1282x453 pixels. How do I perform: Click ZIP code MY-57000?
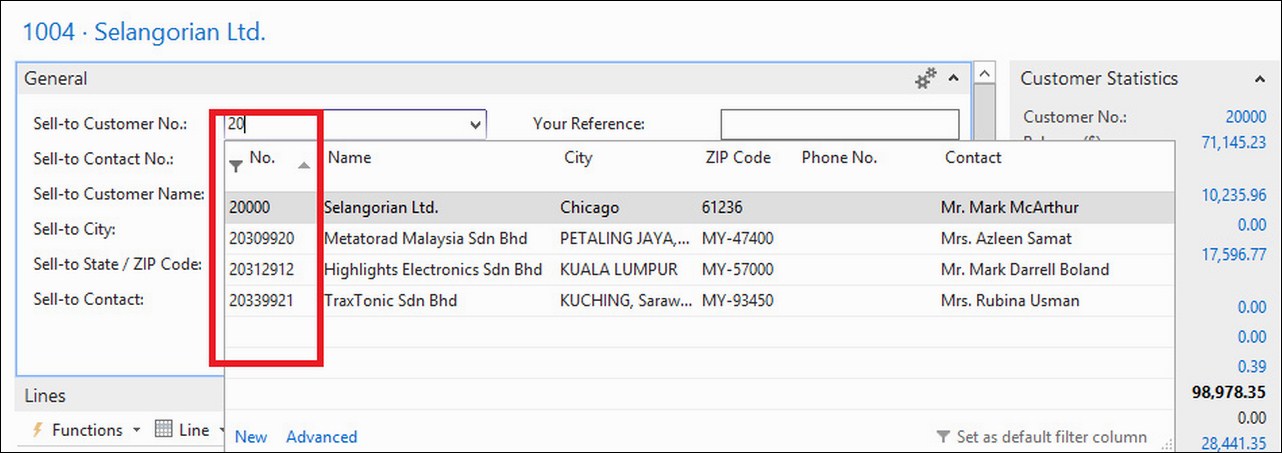[x=738, y=270]
